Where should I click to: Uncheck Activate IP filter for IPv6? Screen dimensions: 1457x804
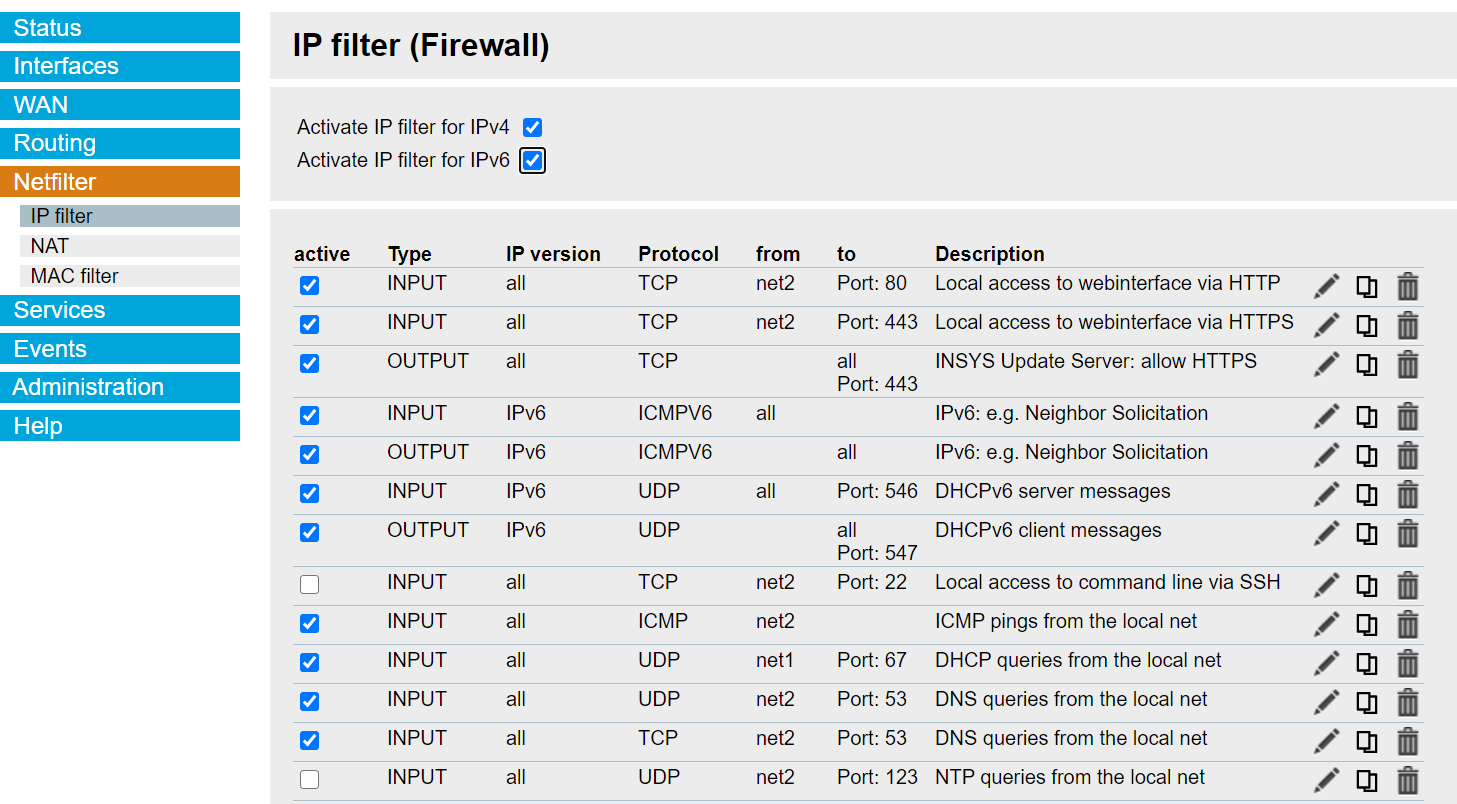click(x=532, y=160)
